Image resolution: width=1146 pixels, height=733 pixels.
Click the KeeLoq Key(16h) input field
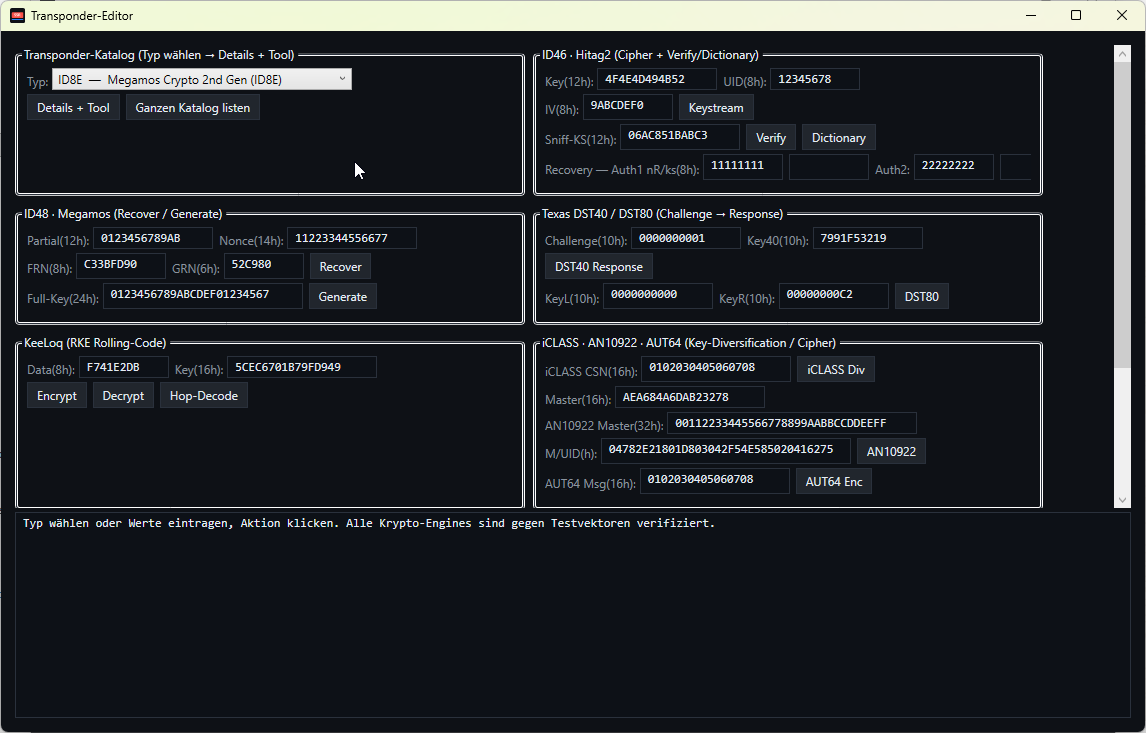click(302, 367)
